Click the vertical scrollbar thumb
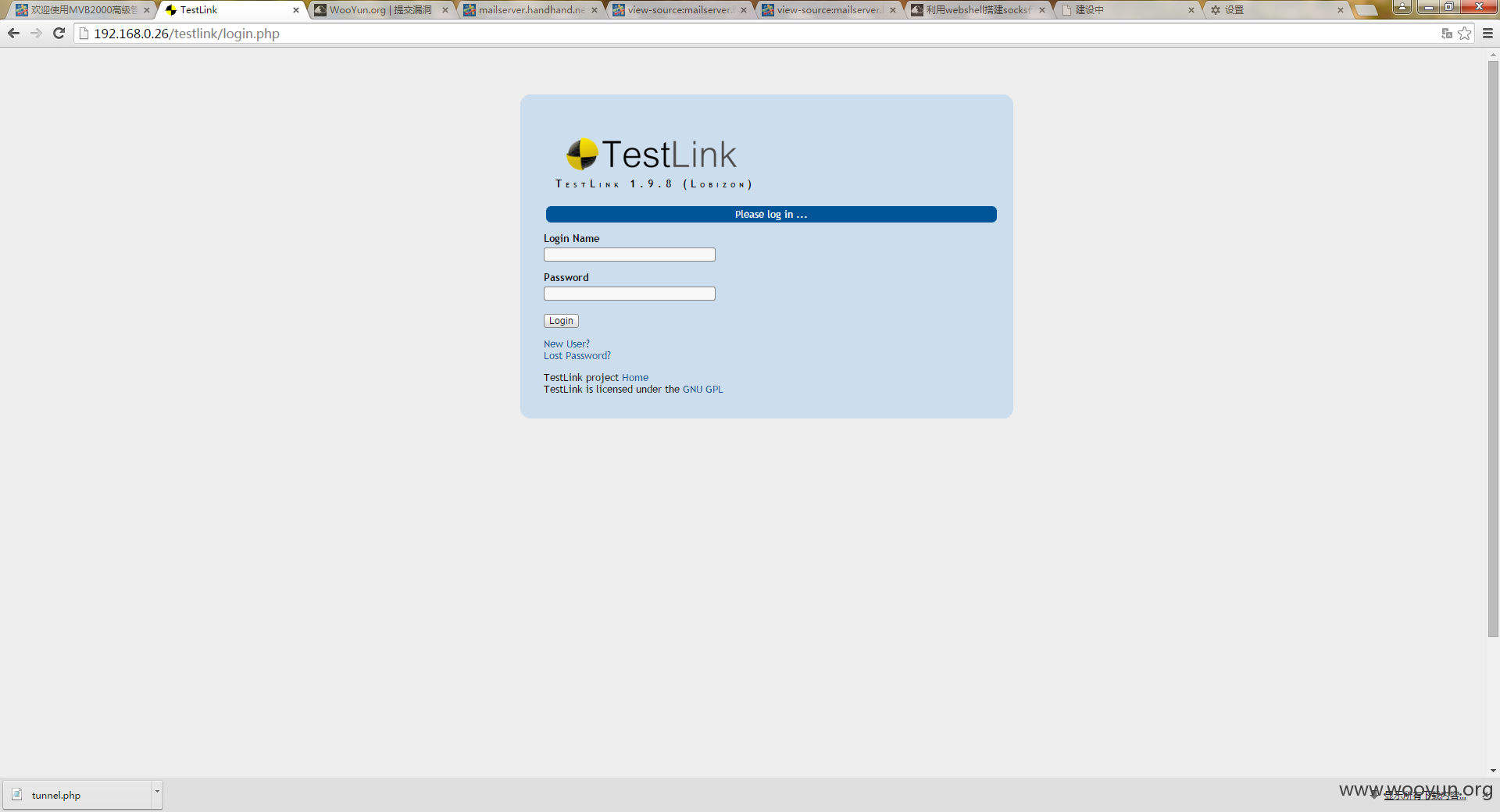 [x=1493, y=349]
